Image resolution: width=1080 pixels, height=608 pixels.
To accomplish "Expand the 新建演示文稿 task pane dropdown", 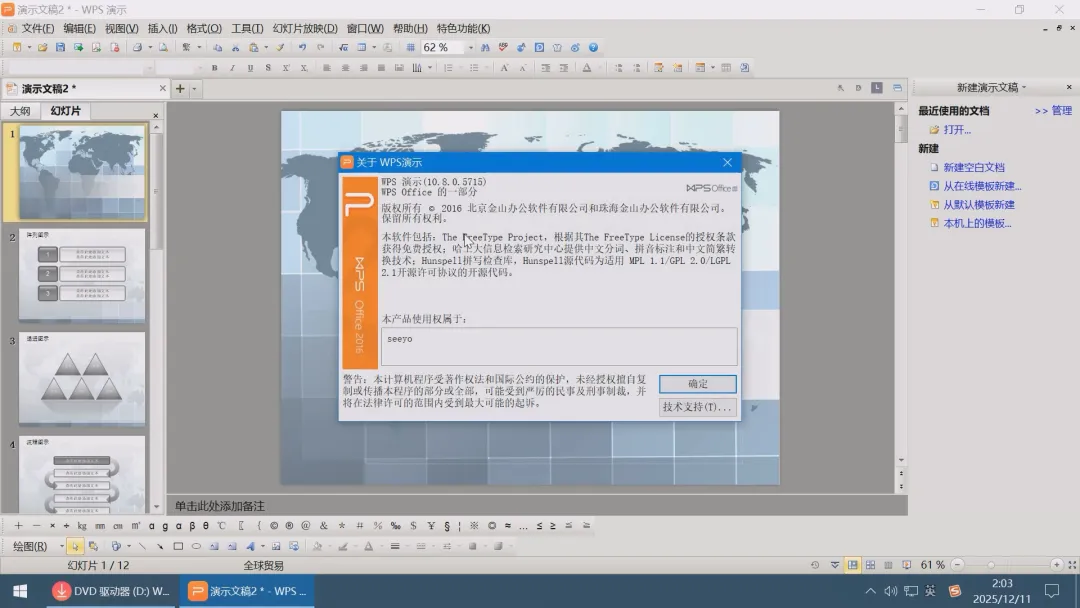I will [x=1024, y=87].
